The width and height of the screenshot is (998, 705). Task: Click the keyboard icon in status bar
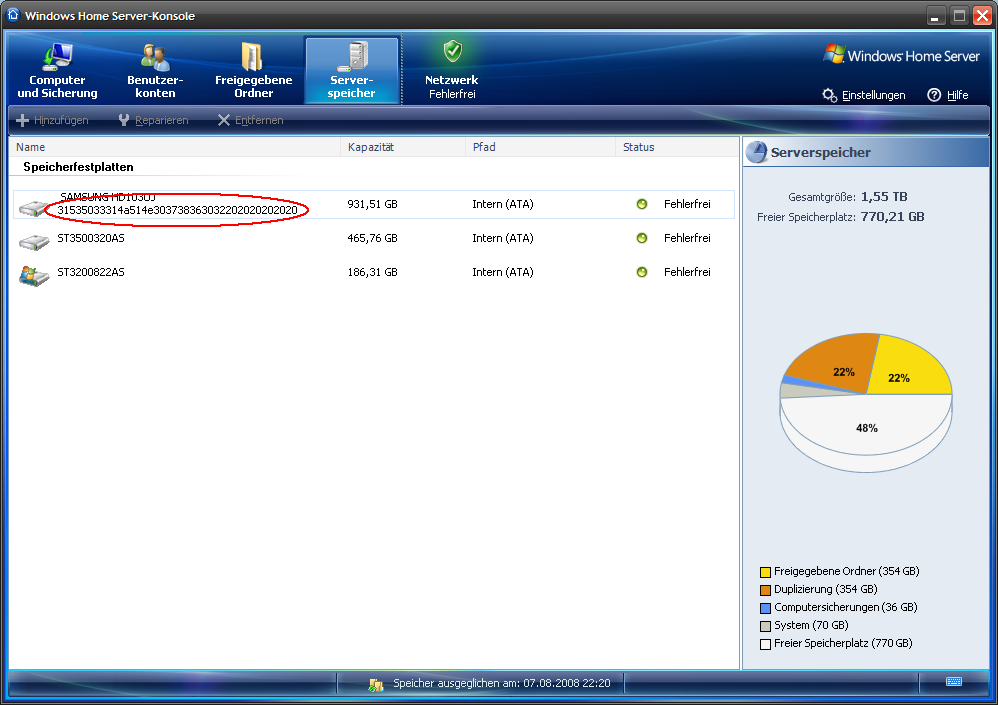pyautogui.click(x=954, y=682)
